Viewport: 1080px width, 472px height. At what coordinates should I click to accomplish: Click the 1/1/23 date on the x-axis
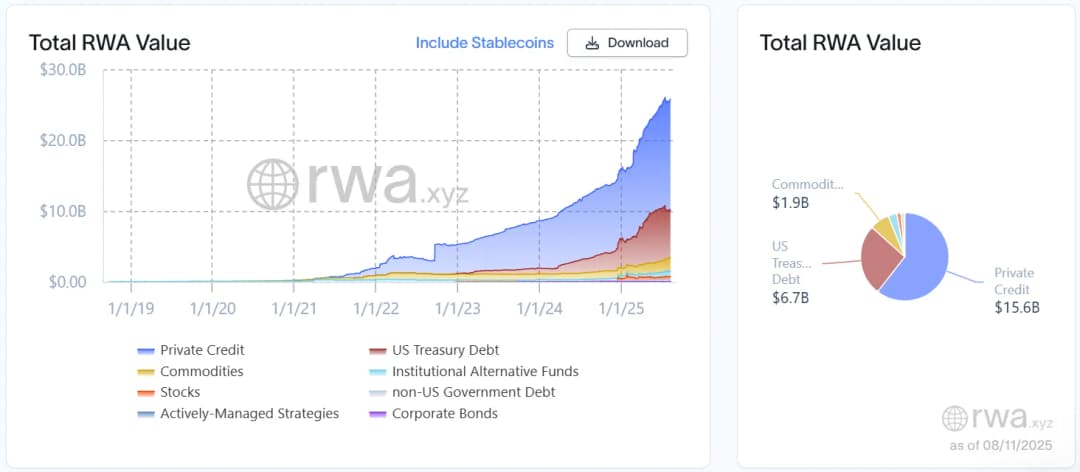click(x=459, y=309)
